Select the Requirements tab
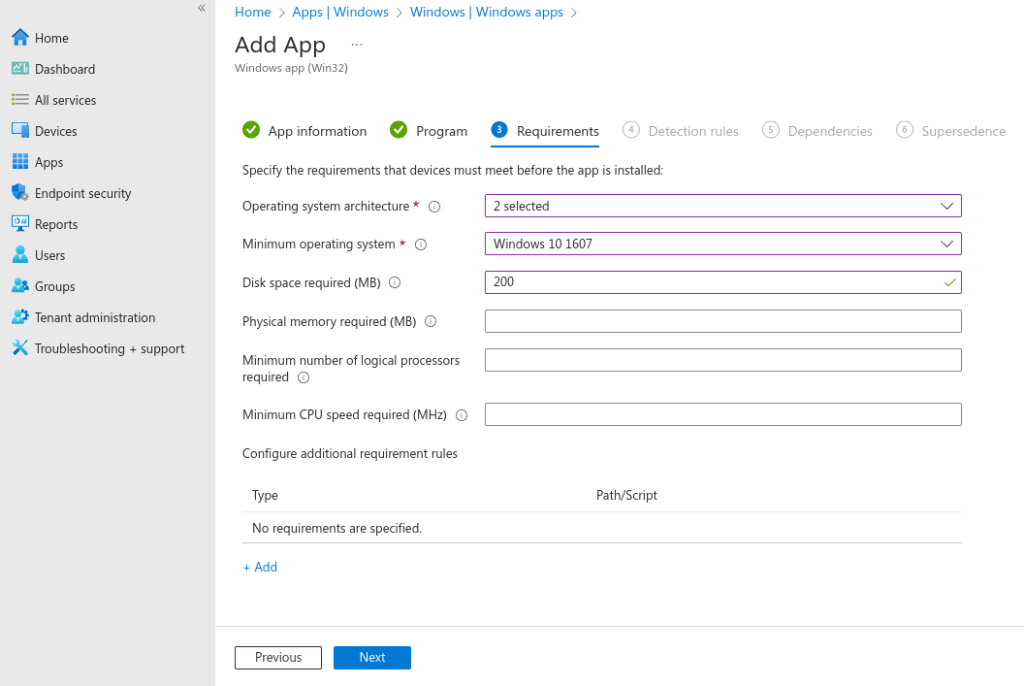The height and width of the screenshot is (686, 1024). point(545,131)
